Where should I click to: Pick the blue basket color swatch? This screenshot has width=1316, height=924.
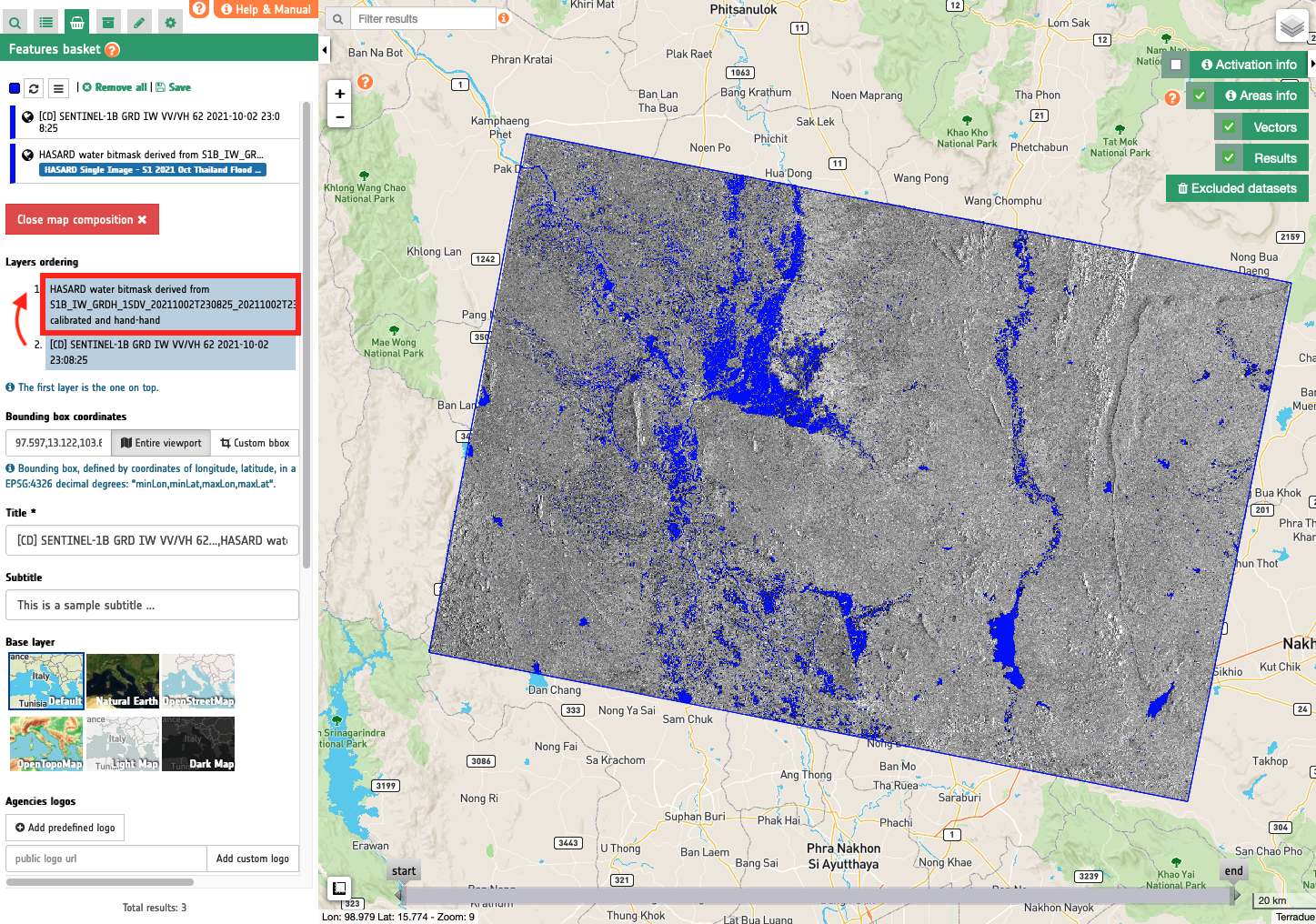15,88
